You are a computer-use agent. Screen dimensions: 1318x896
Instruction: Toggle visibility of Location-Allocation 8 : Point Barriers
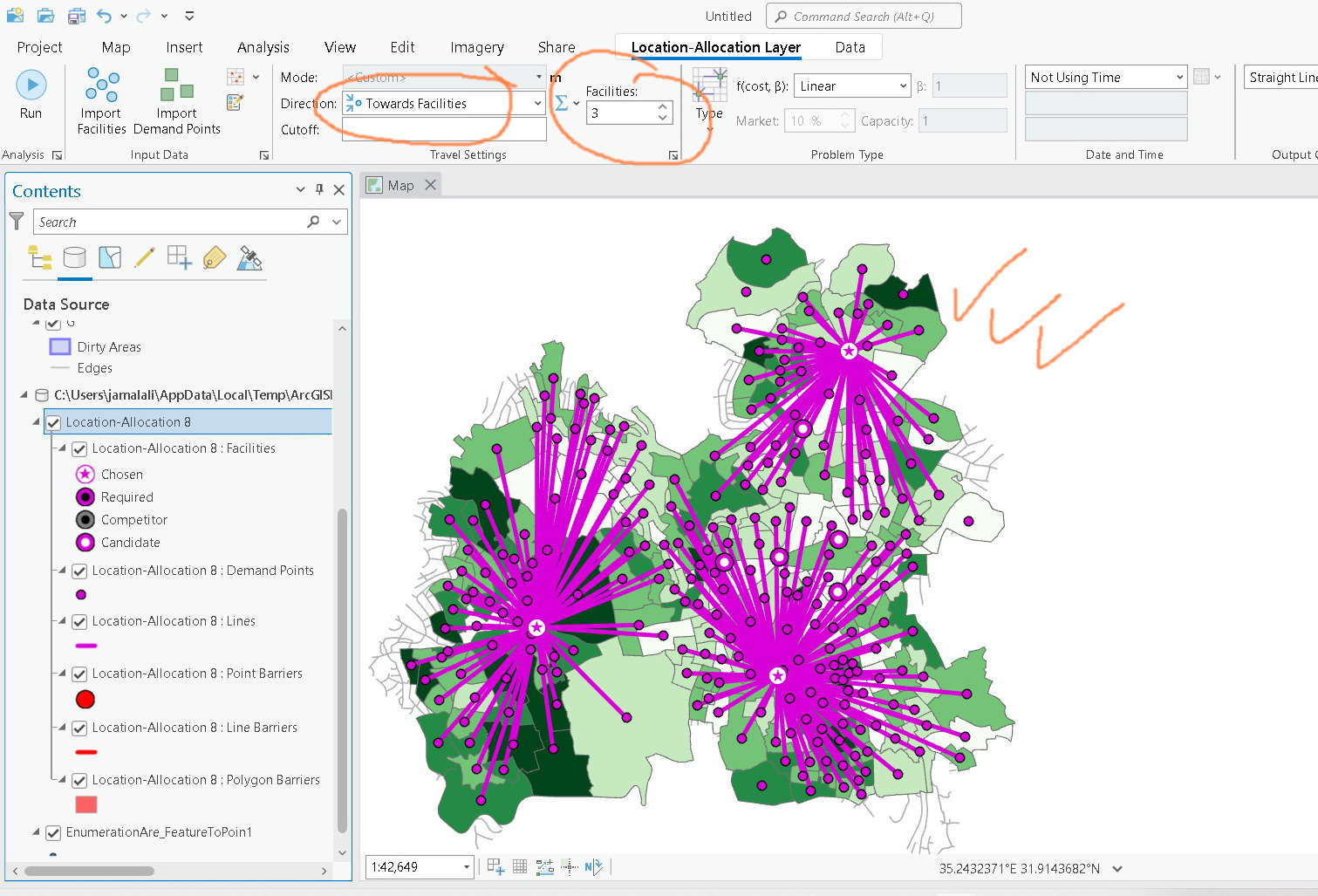(x=79, y=674)
